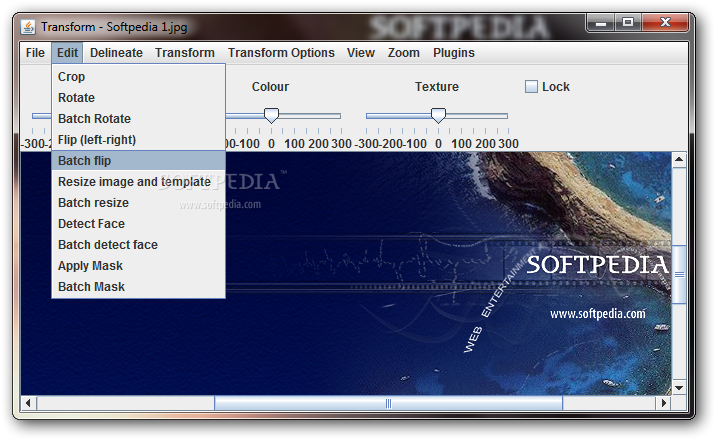The image size is (716, 440).
Task: Select Flip (left-right) entry
Action: click(139, 140)
